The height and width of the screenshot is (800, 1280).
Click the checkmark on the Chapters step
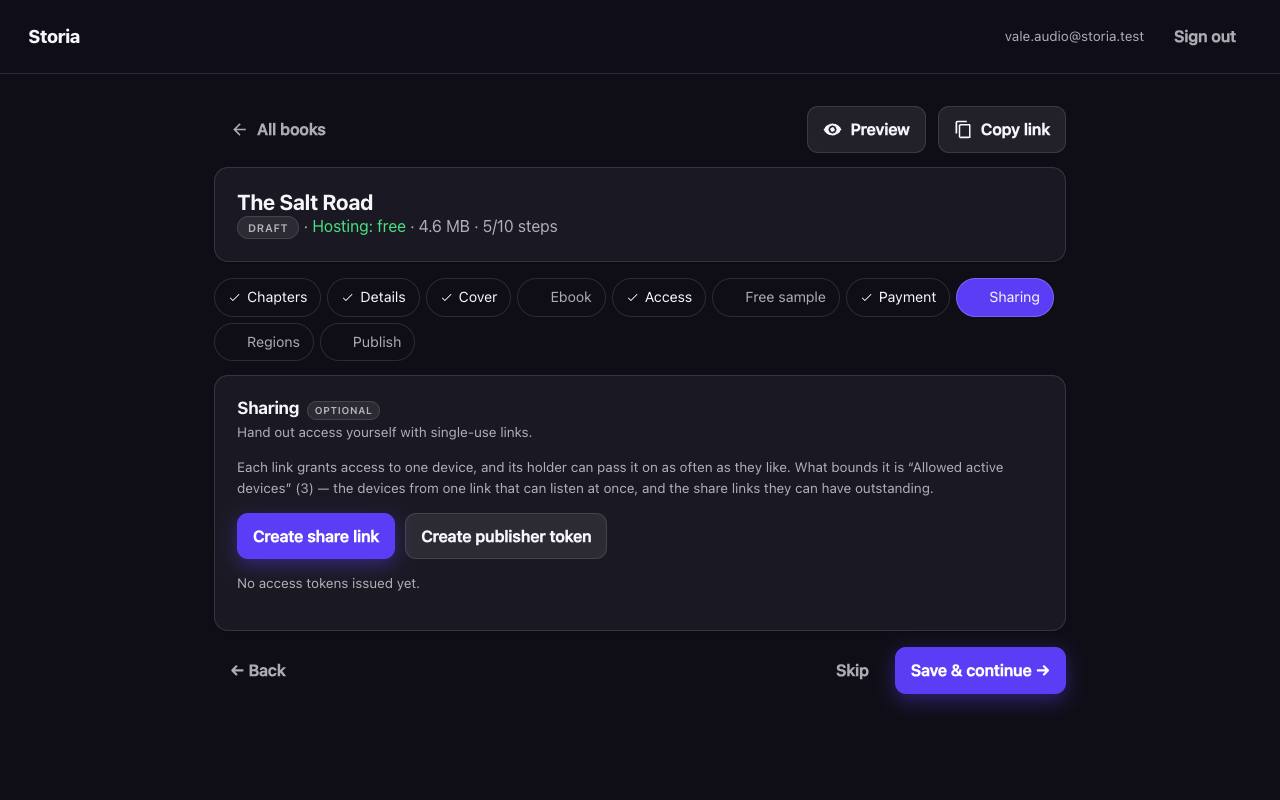234,298
